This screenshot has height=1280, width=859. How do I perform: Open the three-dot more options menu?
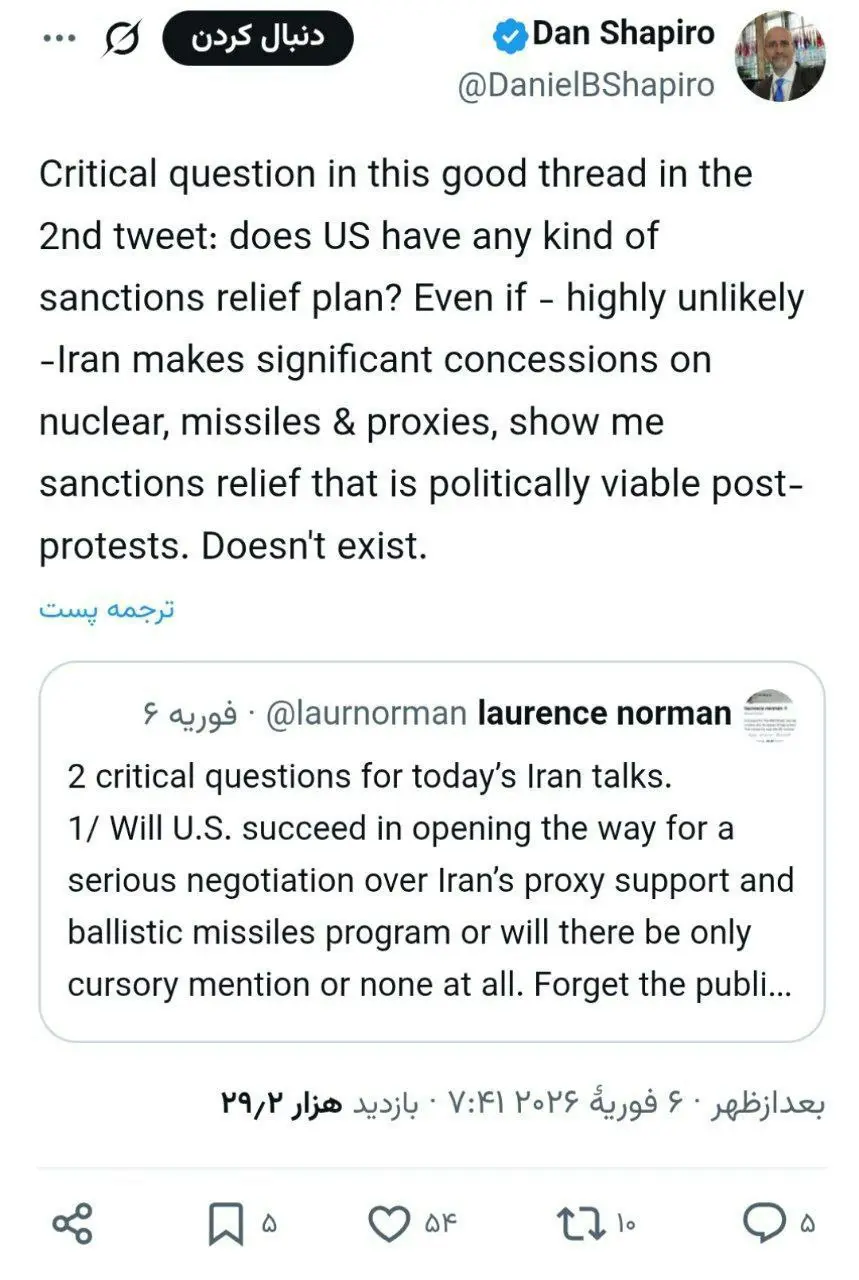pos(59,41)
